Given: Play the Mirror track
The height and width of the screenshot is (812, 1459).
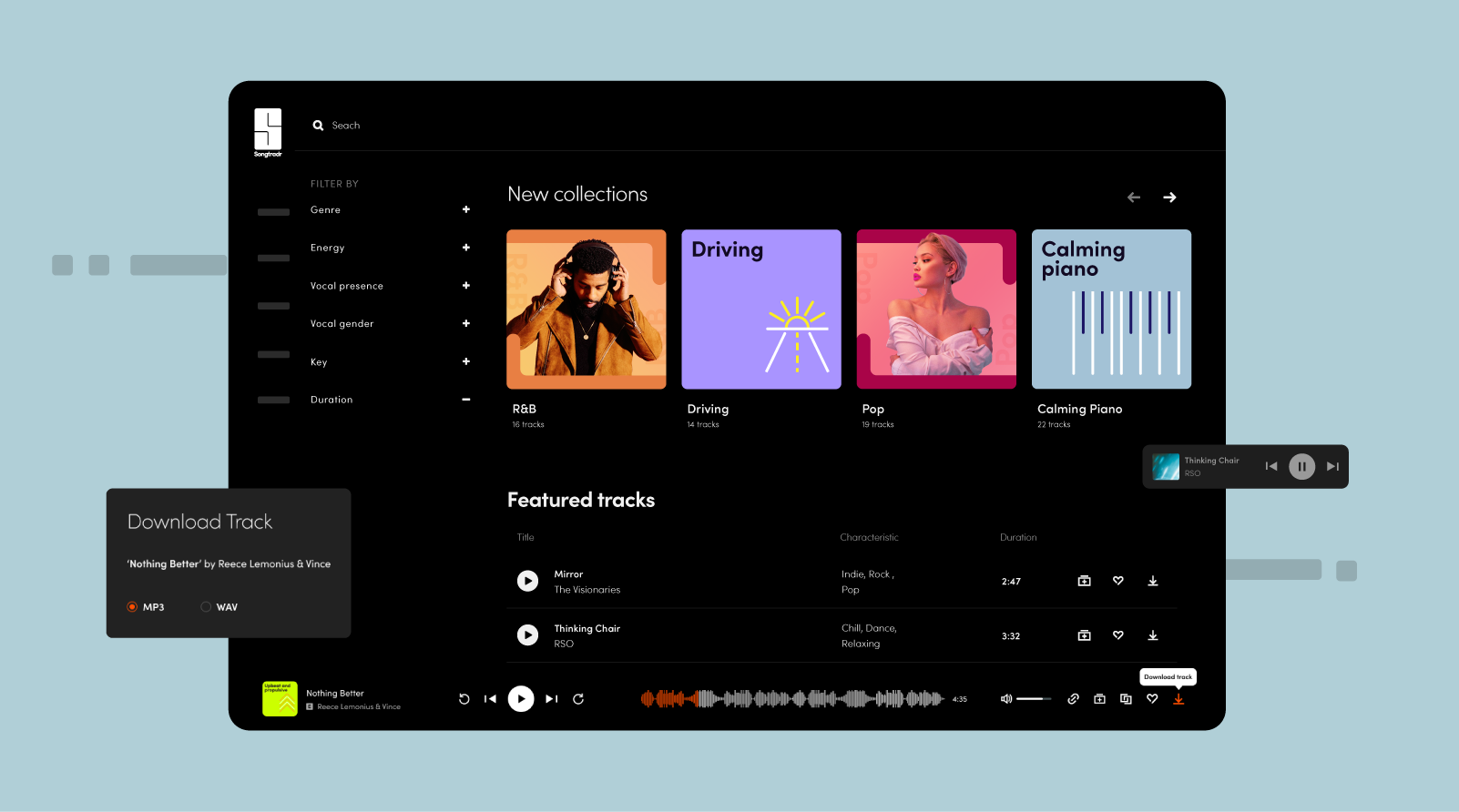Looking at the screenshot, I should pyautogui.click(x=527, y=581).
